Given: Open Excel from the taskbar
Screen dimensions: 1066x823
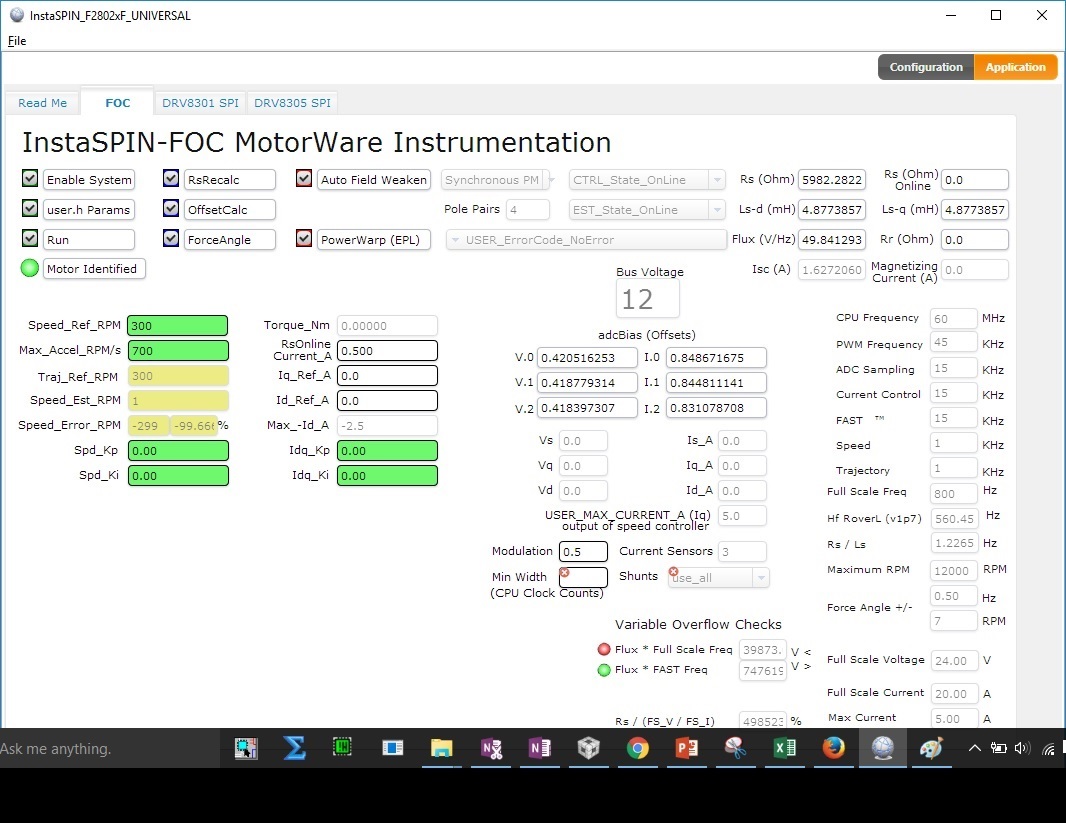Looking at the screenshot, I should (x=785, y=748).
